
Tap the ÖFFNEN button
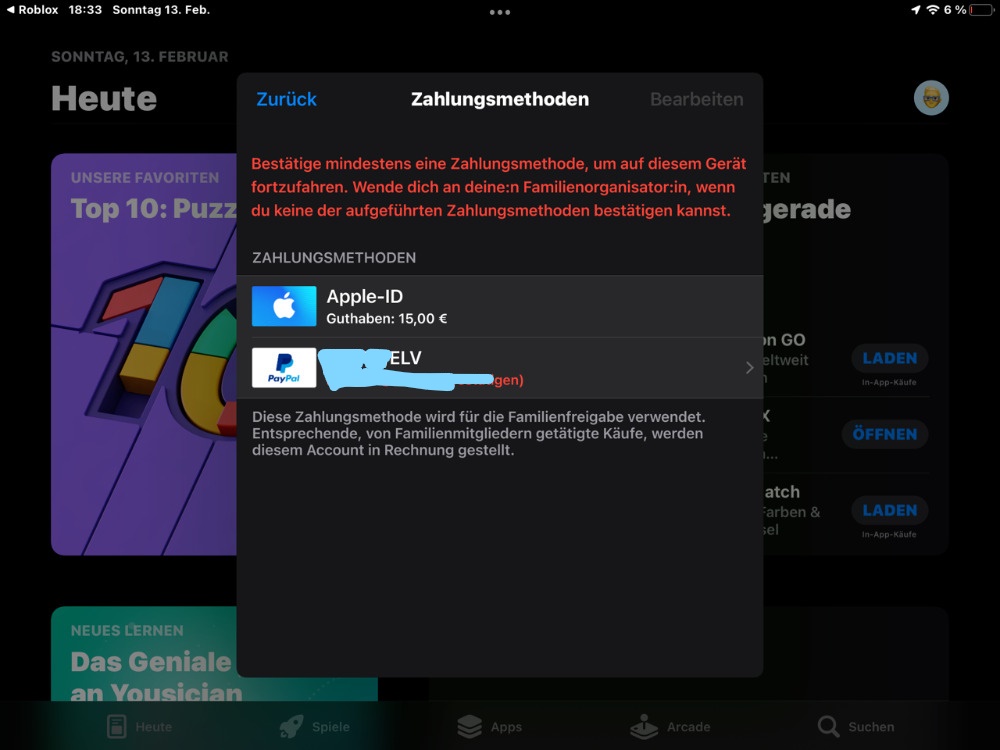pos(885,434)
